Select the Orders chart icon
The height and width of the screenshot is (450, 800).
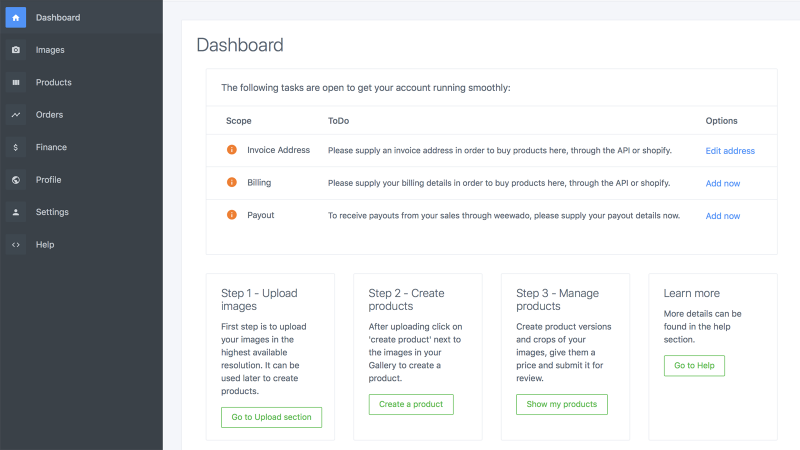click(x=16, y=115)
